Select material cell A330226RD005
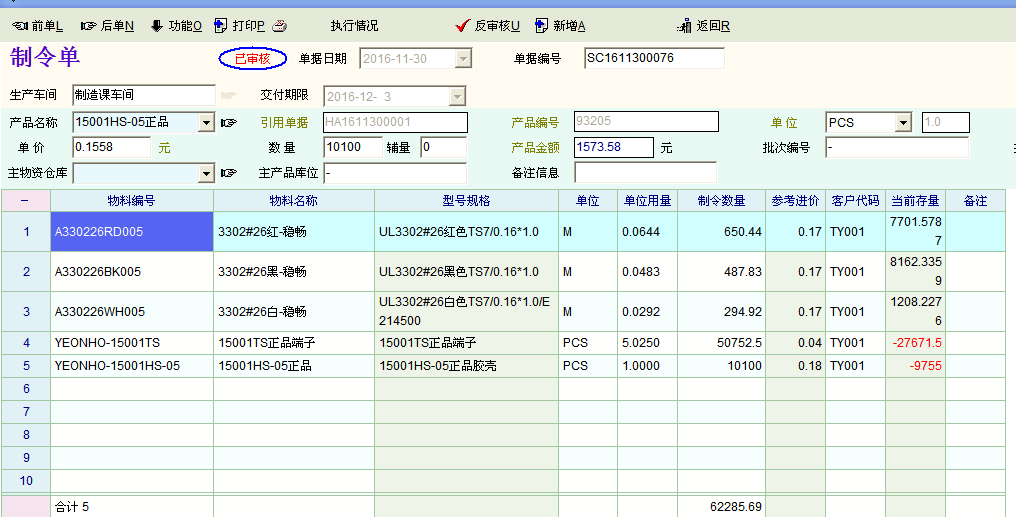Viewport: 1016px width, 517px height. coord(131,232)
